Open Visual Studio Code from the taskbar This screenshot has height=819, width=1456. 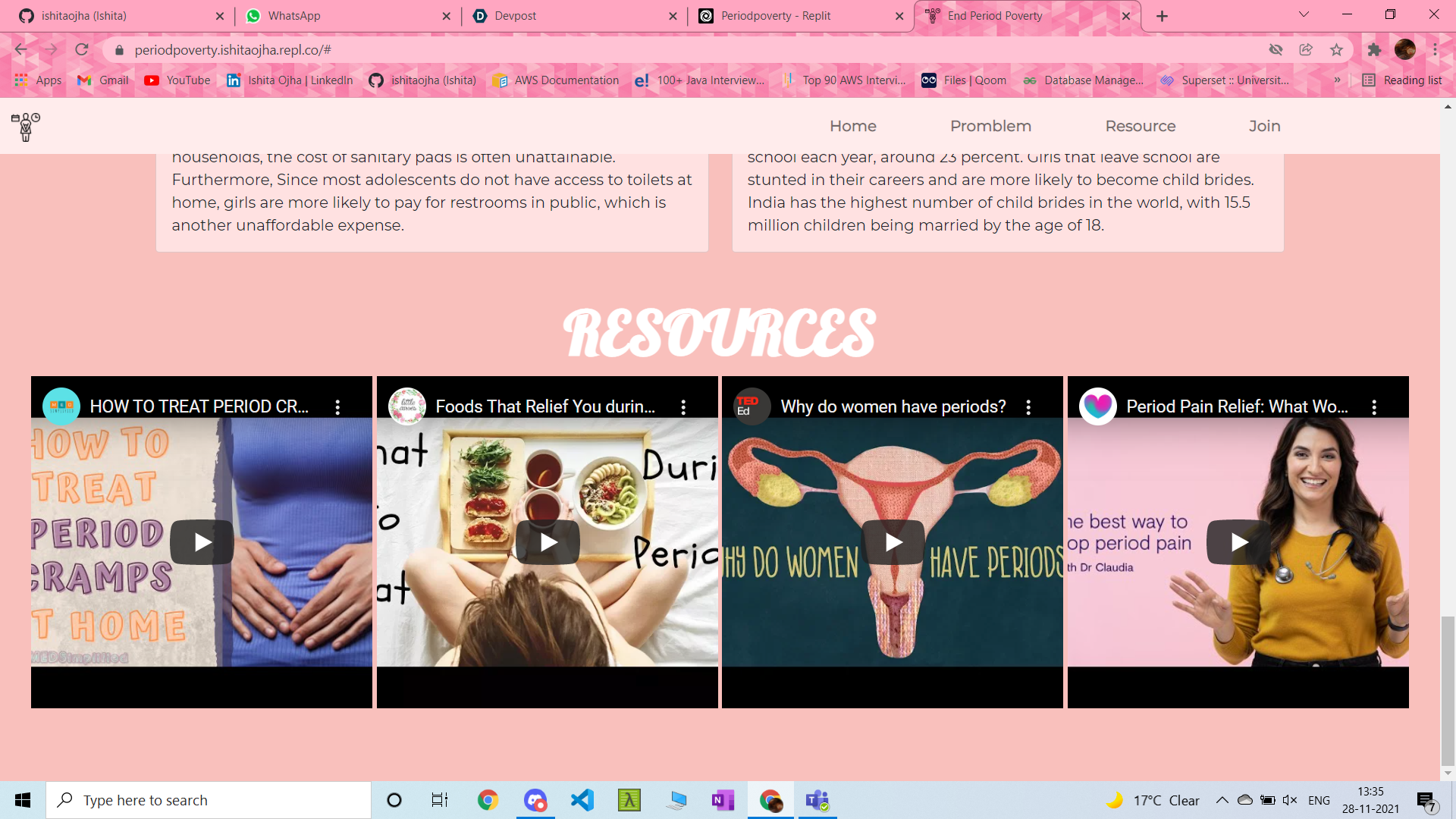coord(582,800)
